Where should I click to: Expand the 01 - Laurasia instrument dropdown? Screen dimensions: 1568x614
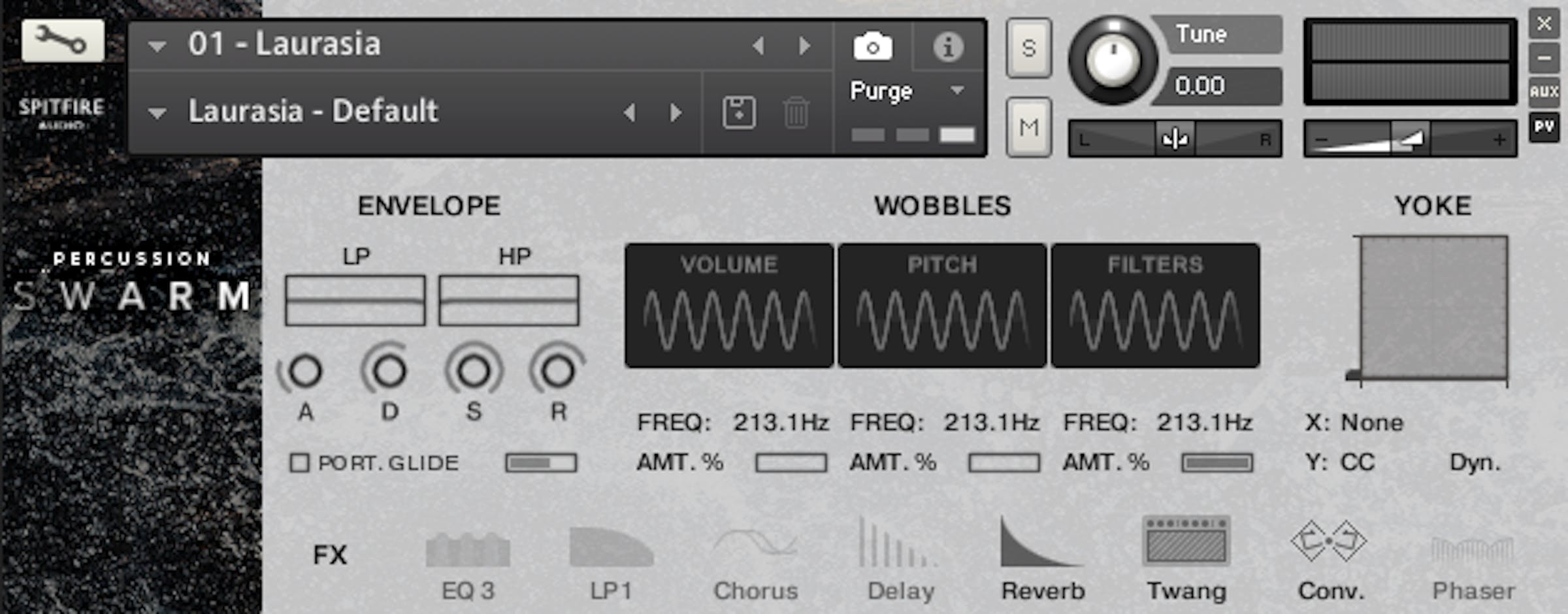click(157, 46)
